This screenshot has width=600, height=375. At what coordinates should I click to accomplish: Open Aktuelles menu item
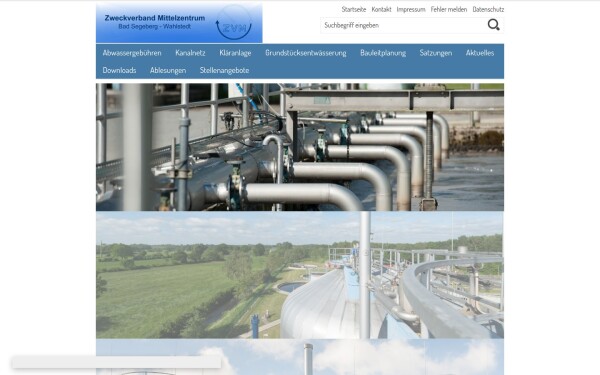point(479,53)
